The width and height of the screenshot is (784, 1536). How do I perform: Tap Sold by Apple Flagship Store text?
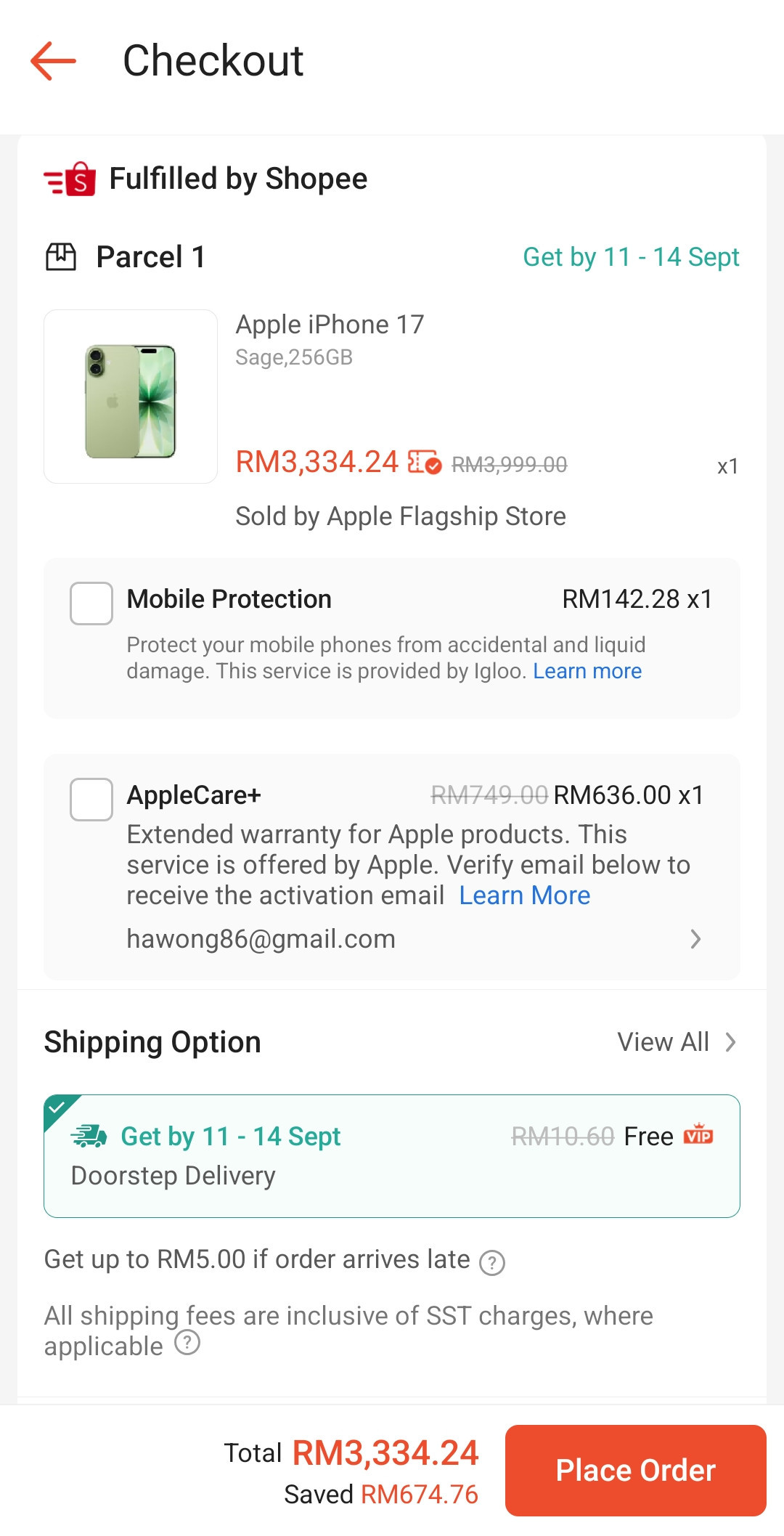[401, 516]
